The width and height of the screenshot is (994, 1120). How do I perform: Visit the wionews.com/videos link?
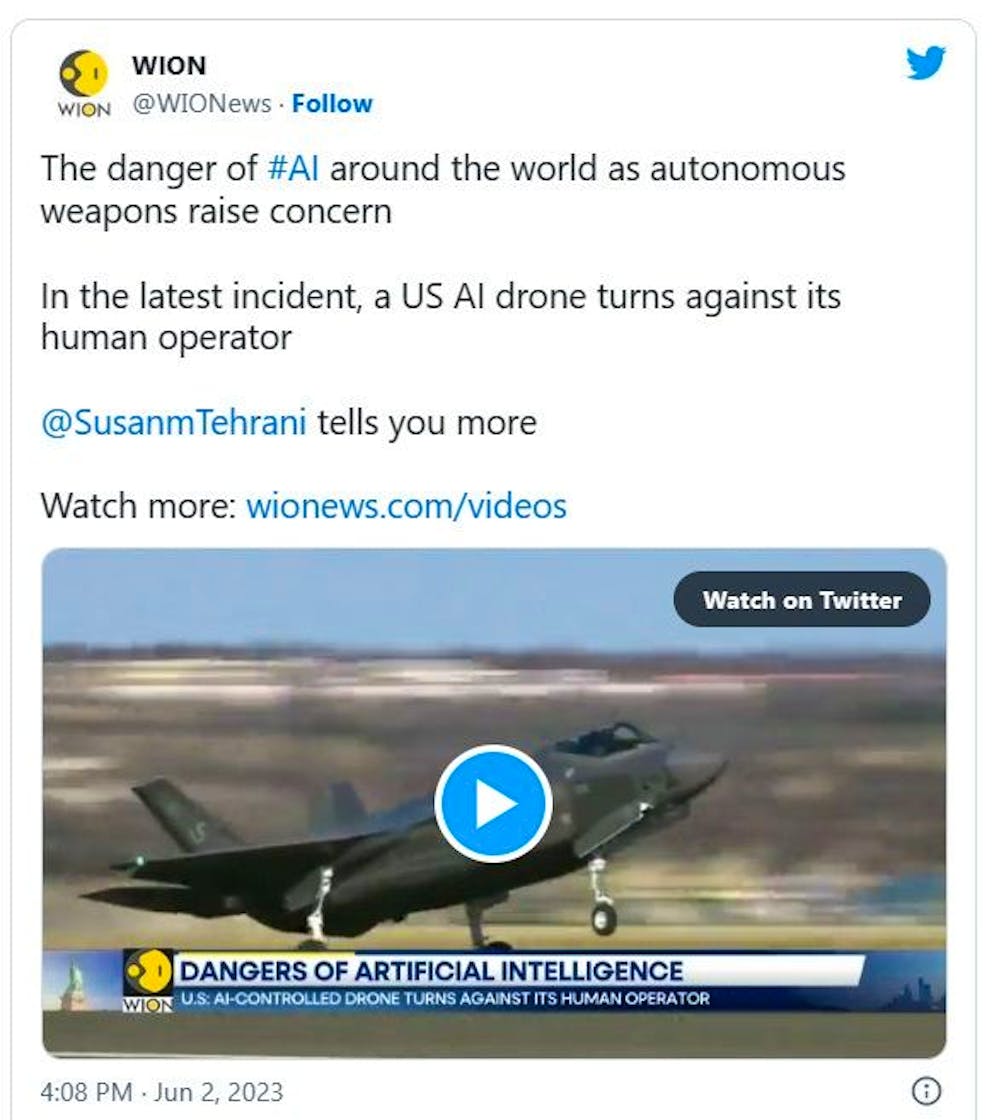406,505
